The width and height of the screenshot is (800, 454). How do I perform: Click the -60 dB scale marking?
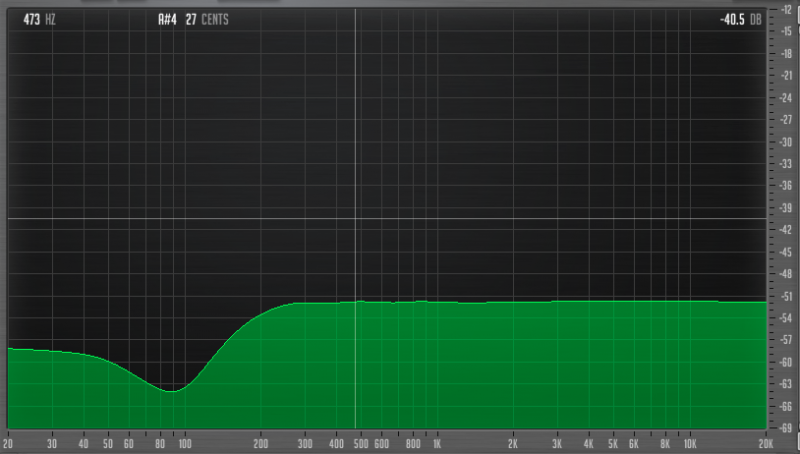tap(787, 362)
